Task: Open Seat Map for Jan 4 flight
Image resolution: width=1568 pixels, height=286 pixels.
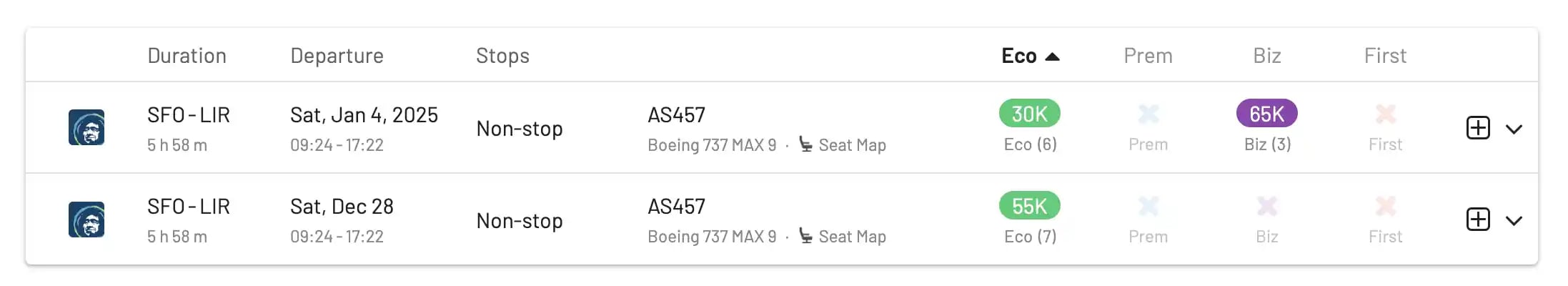Action: (x=843, y=145)
